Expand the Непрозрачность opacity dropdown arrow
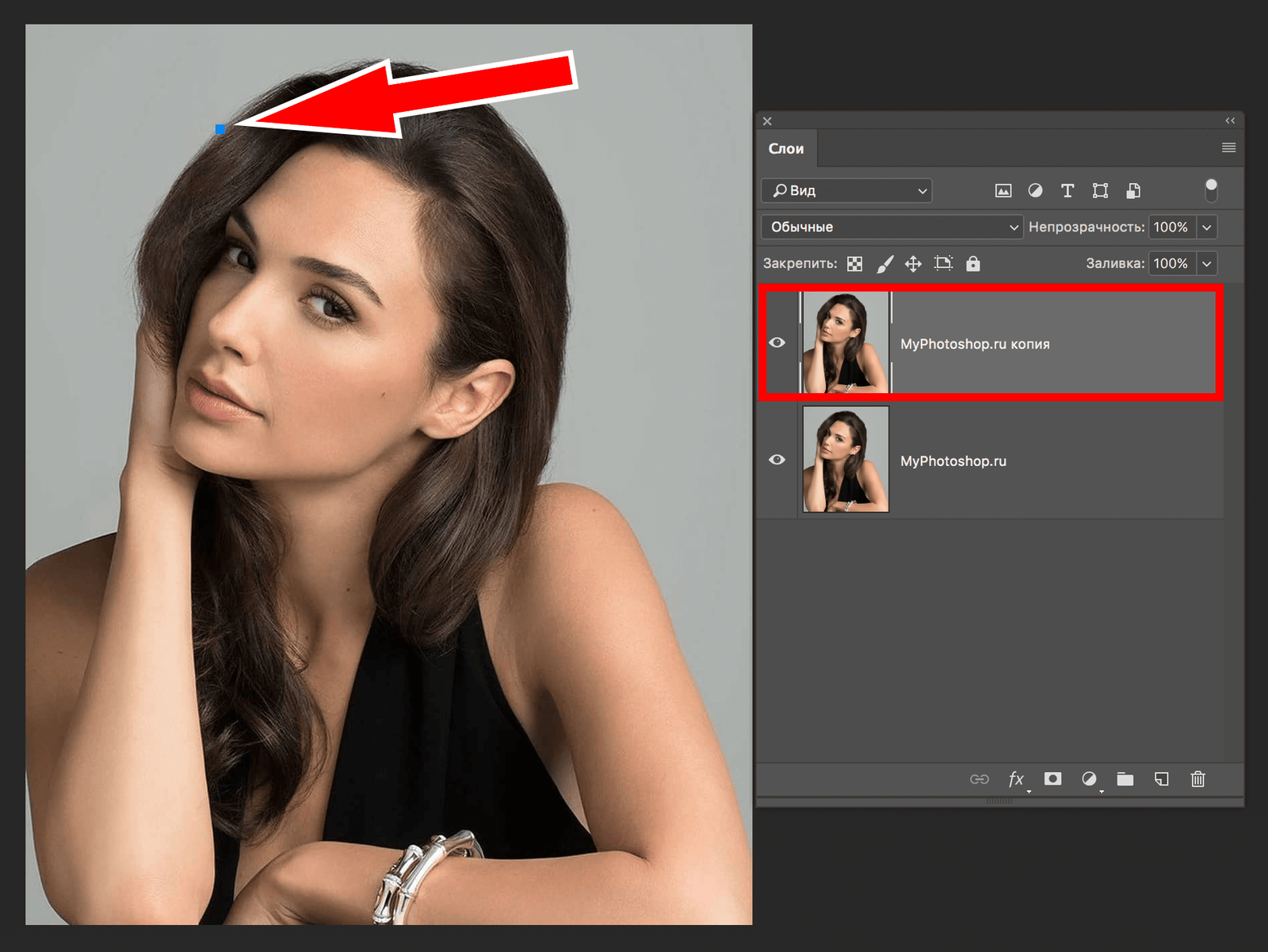The width and height of the screenshot is (1268, 952). click(x=1206, y=227)
